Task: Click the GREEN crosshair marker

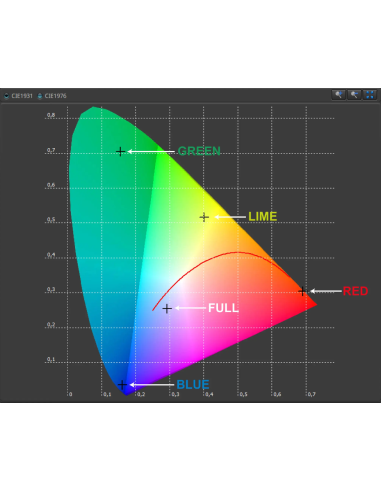Action: coord(120,152)
